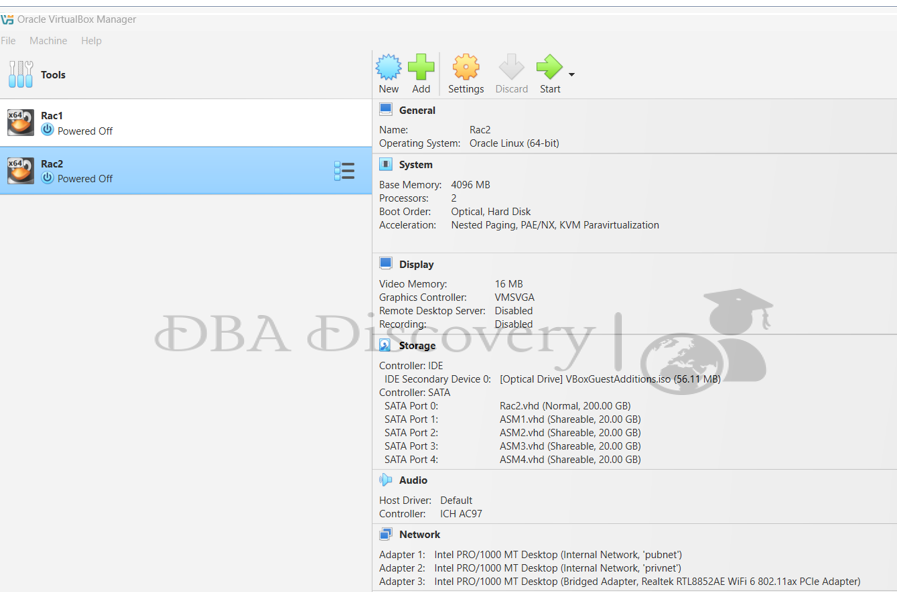
Task: Open the File menu
Action: point(8,41)
